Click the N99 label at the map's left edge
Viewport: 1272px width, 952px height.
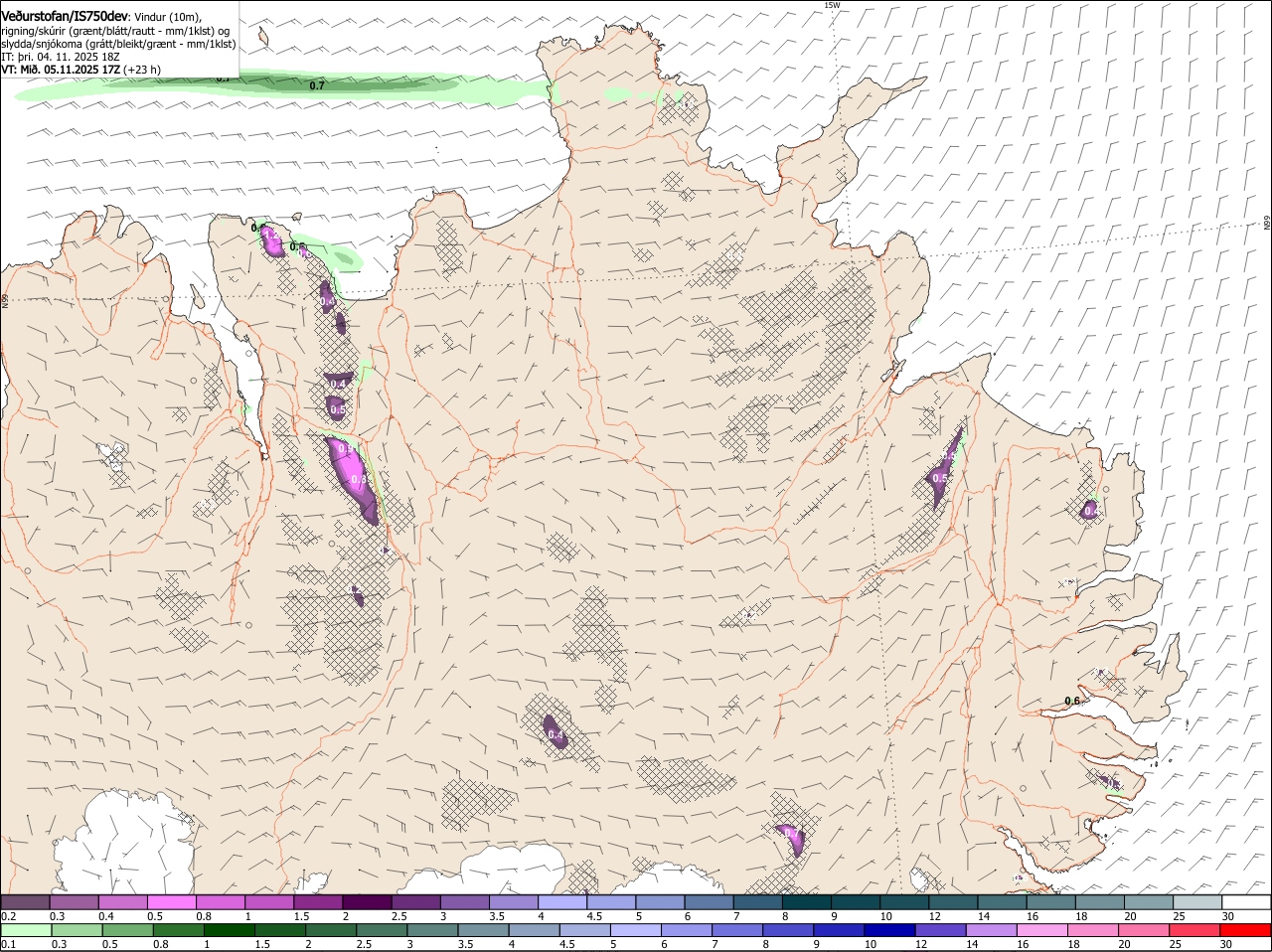point(5,299)
